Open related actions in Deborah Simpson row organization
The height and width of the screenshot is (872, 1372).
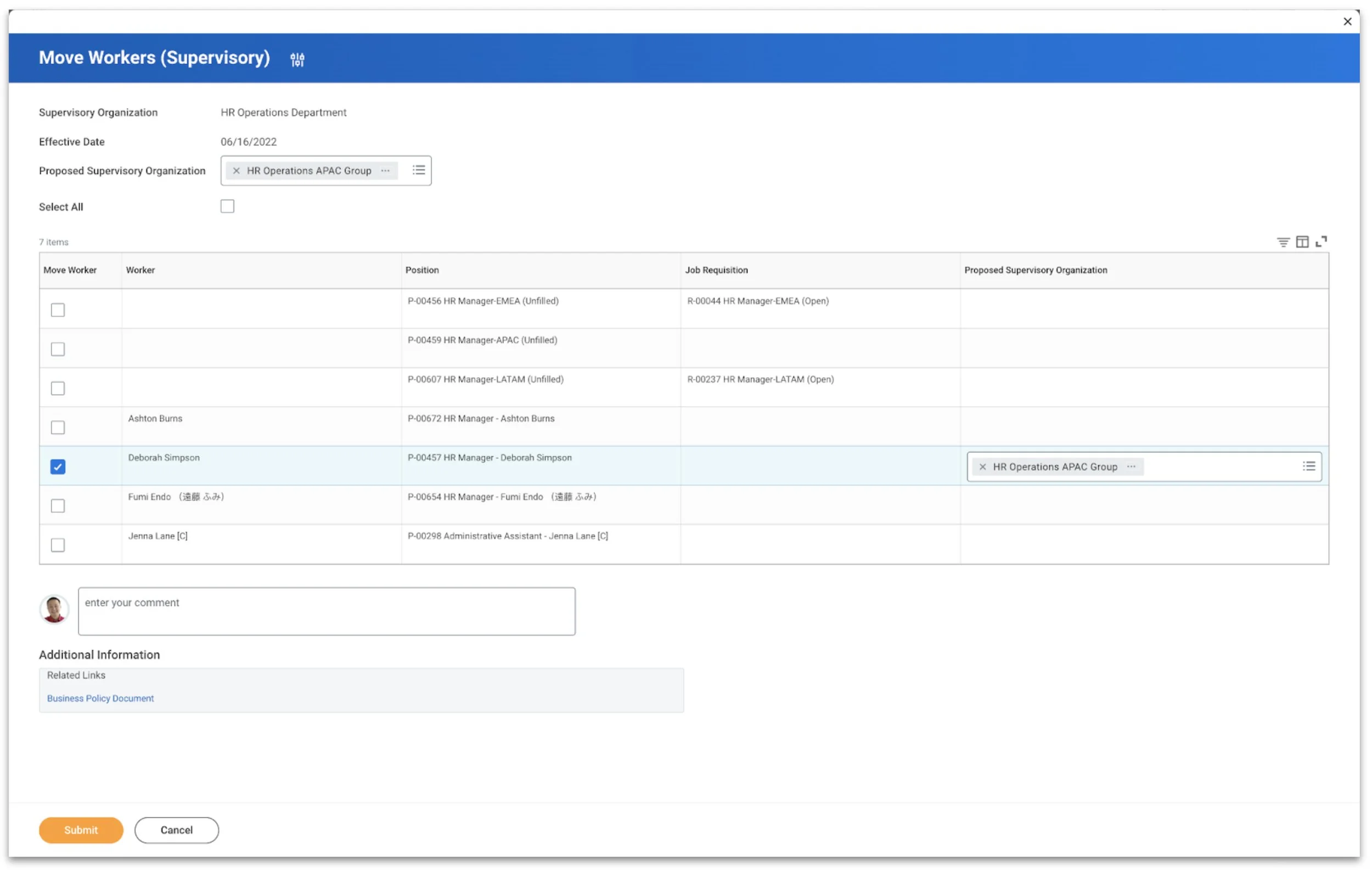pos(1131,466)
